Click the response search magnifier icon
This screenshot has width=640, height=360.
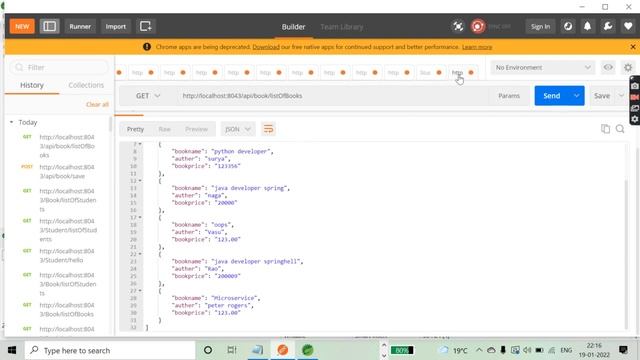pos(620,129)
